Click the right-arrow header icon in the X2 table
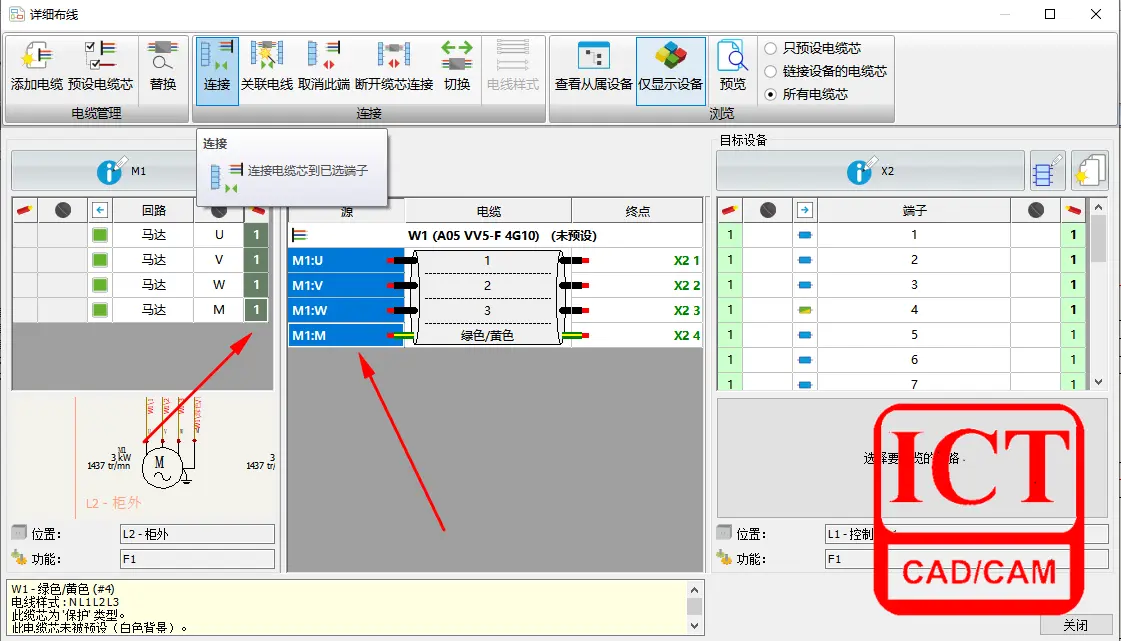The image size is (1121, 641). pos(805,210)
